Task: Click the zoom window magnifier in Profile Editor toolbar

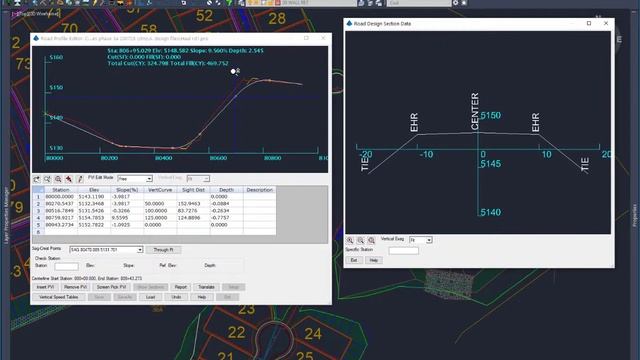Action: point(47,179)
